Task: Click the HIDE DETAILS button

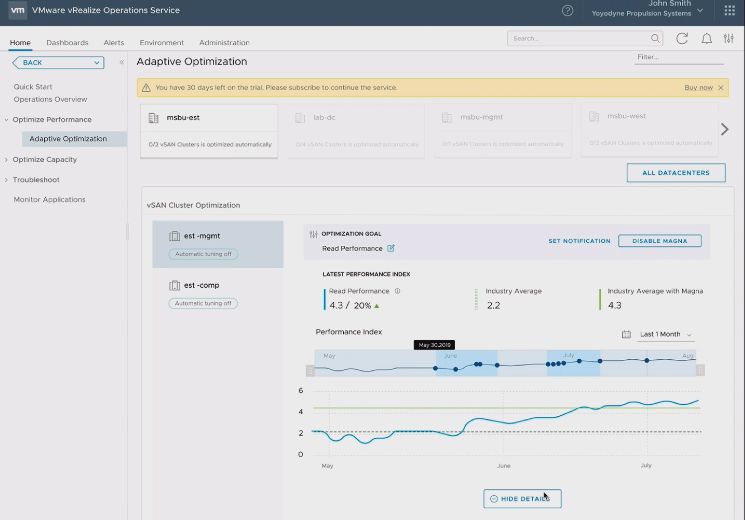Action: 522,499
